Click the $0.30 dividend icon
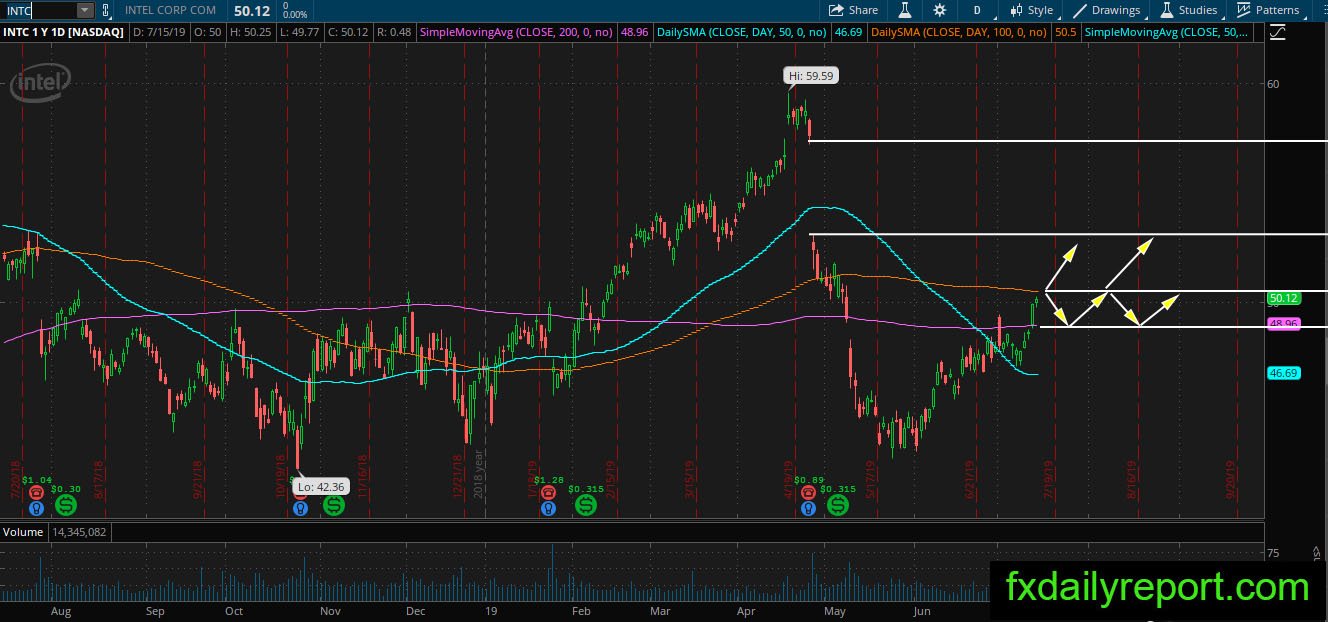 pos(68,507)
